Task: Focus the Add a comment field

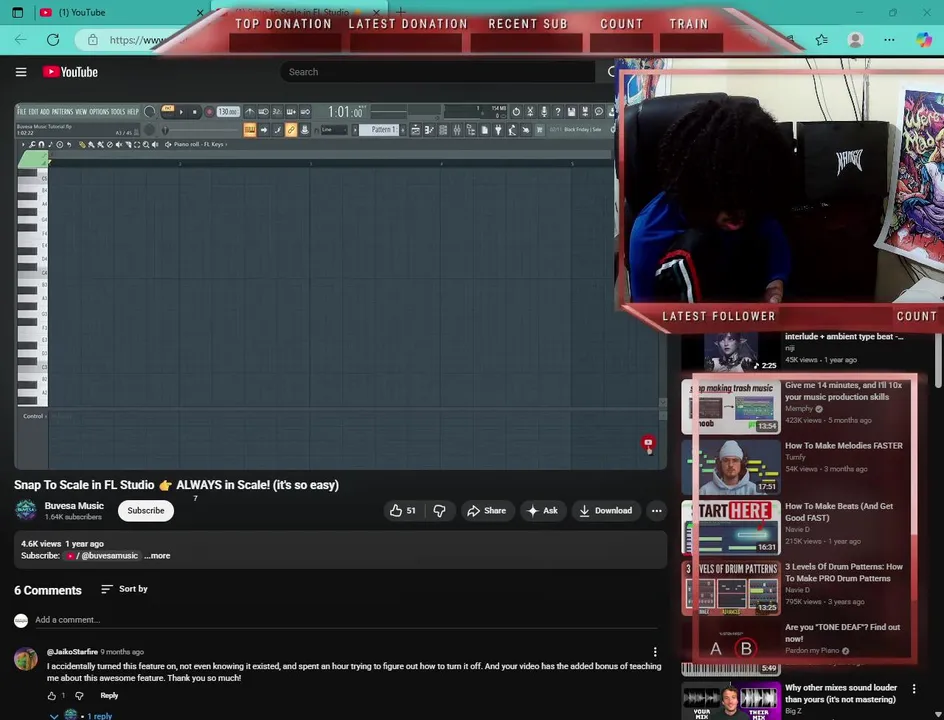Action: click(x=346, y=620)
